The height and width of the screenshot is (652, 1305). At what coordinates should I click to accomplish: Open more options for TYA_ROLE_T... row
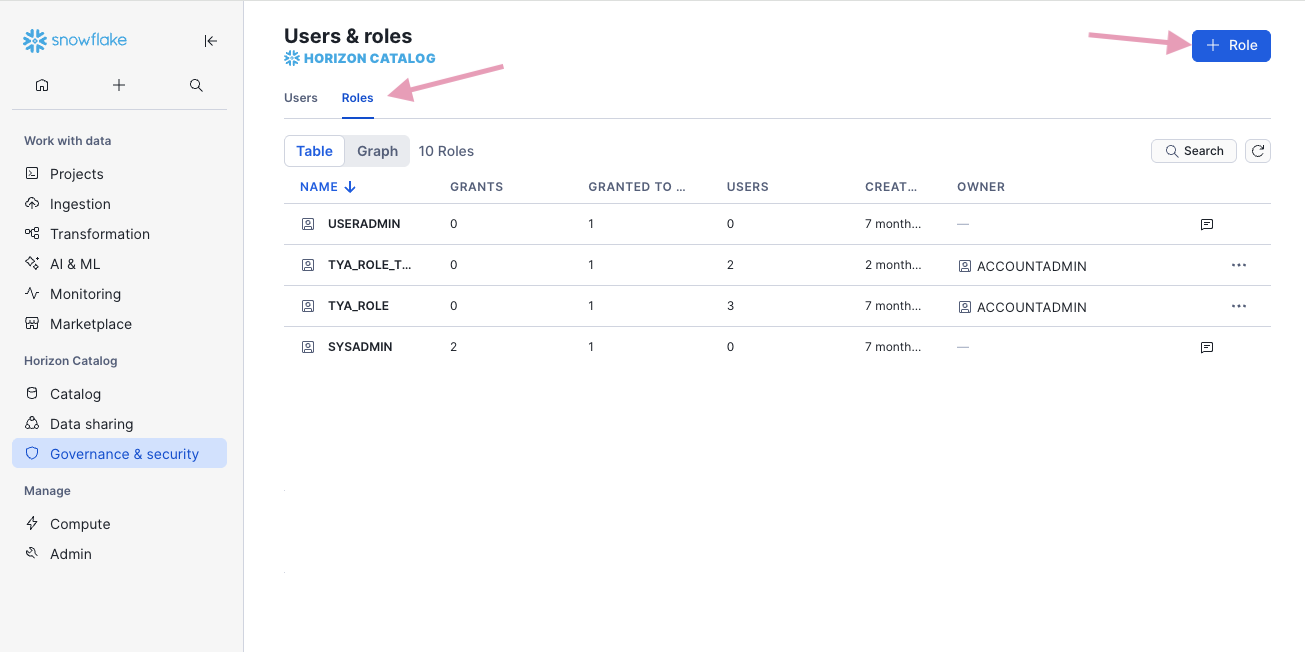1239,265
